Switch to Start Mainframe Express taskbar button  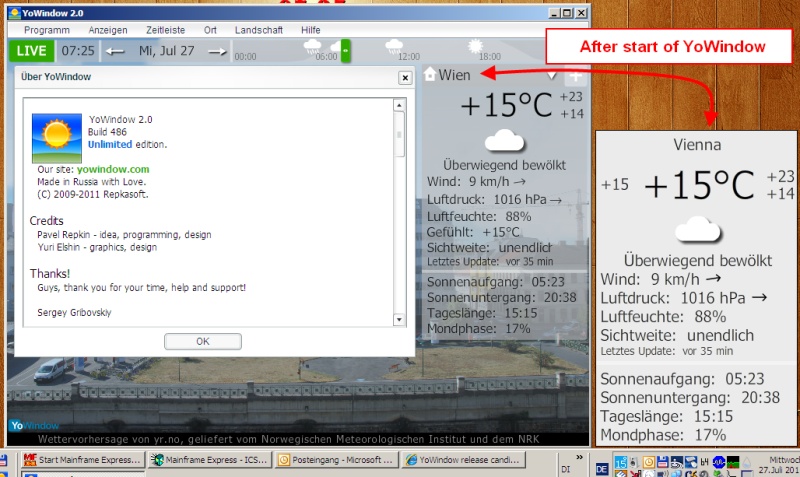83,460
